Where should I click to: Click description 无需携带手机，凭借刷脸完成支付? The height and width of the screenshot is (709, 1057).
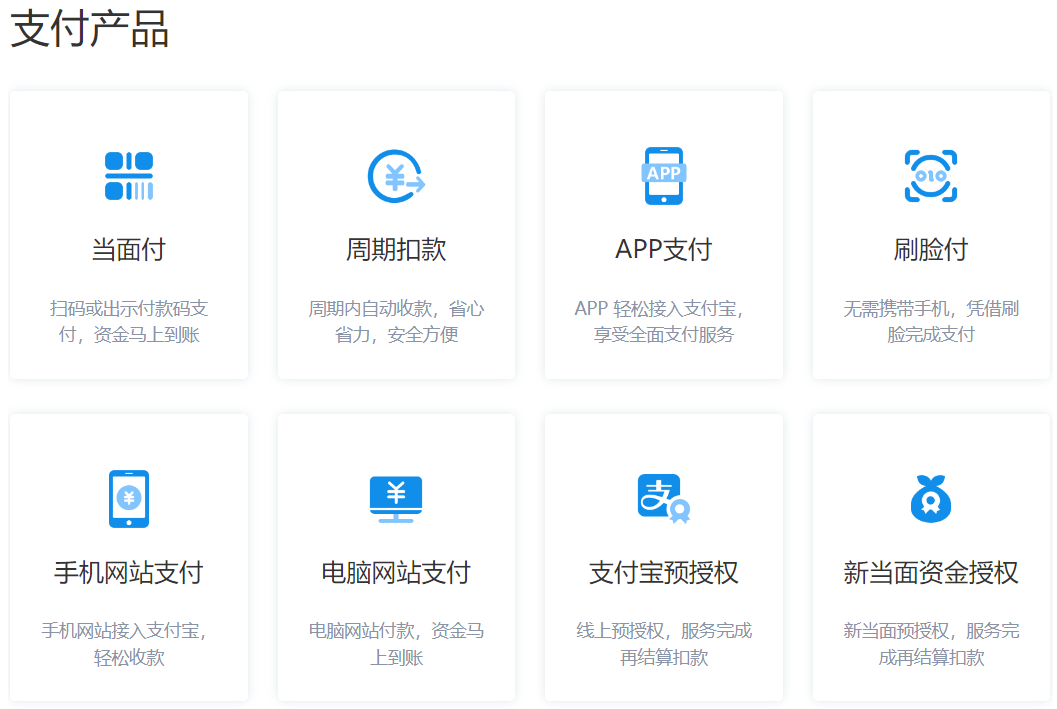pos(931,321)
